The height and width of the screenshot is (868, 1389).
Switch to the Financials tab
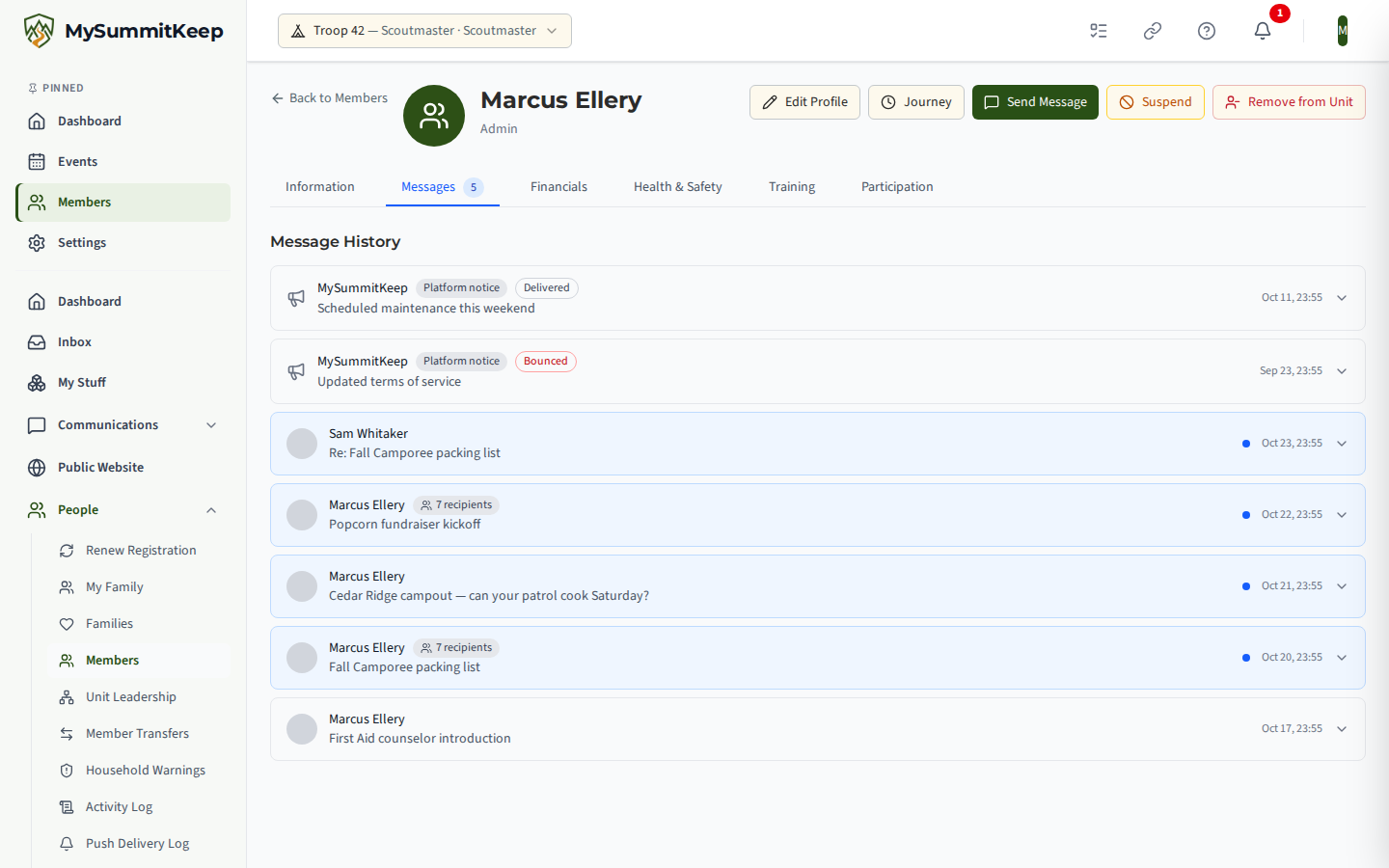click(x=558, y=187)
